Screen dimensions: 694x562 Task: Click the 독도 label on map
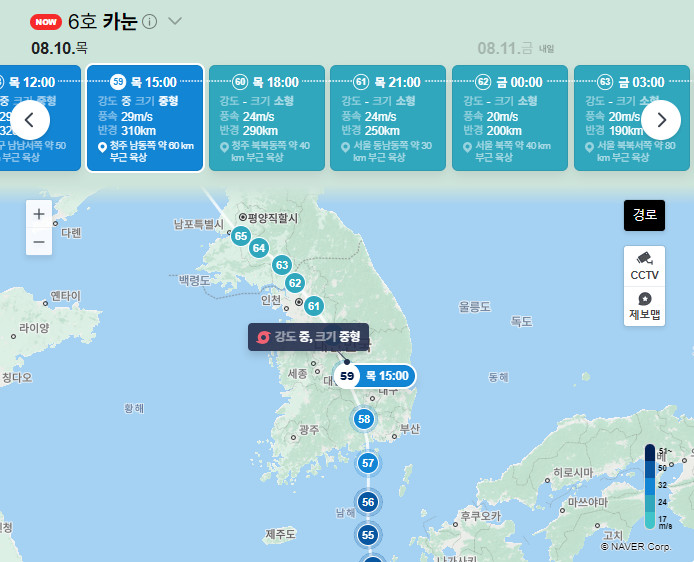521,321
